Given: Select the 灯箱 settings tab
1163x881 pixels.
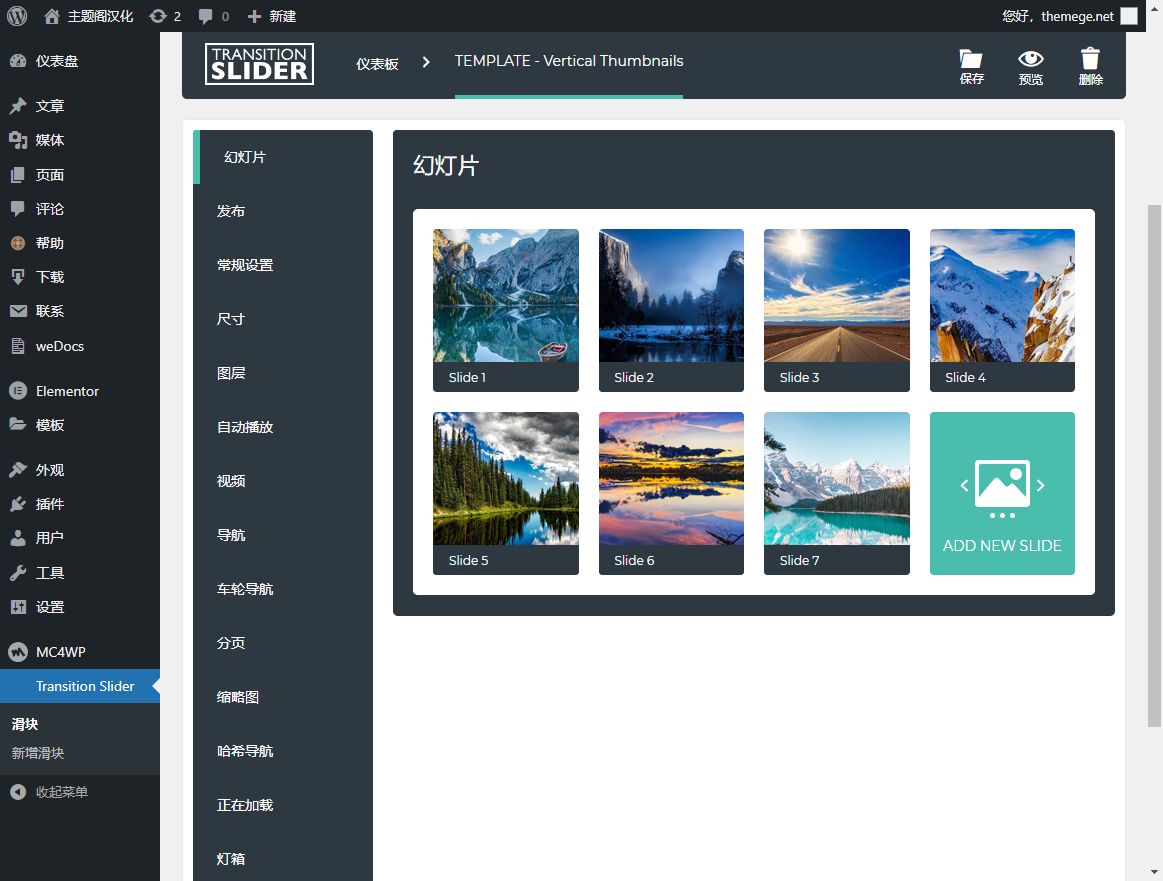Looking at the screenshot, I should (x=283, y=857).
